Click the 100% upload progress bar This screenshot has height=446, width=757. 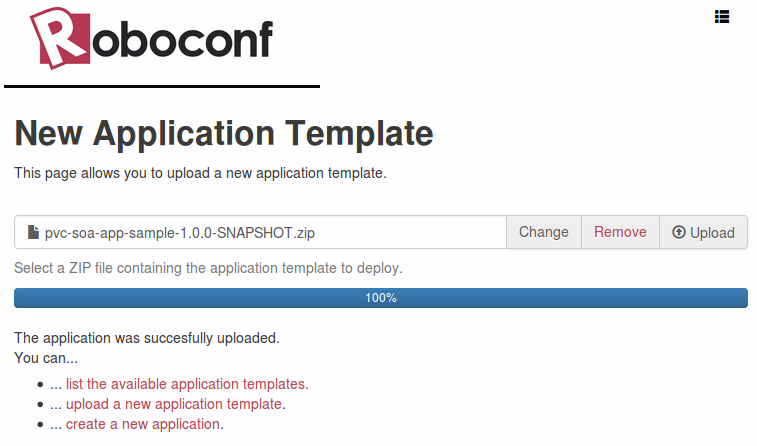coord(381,298)
